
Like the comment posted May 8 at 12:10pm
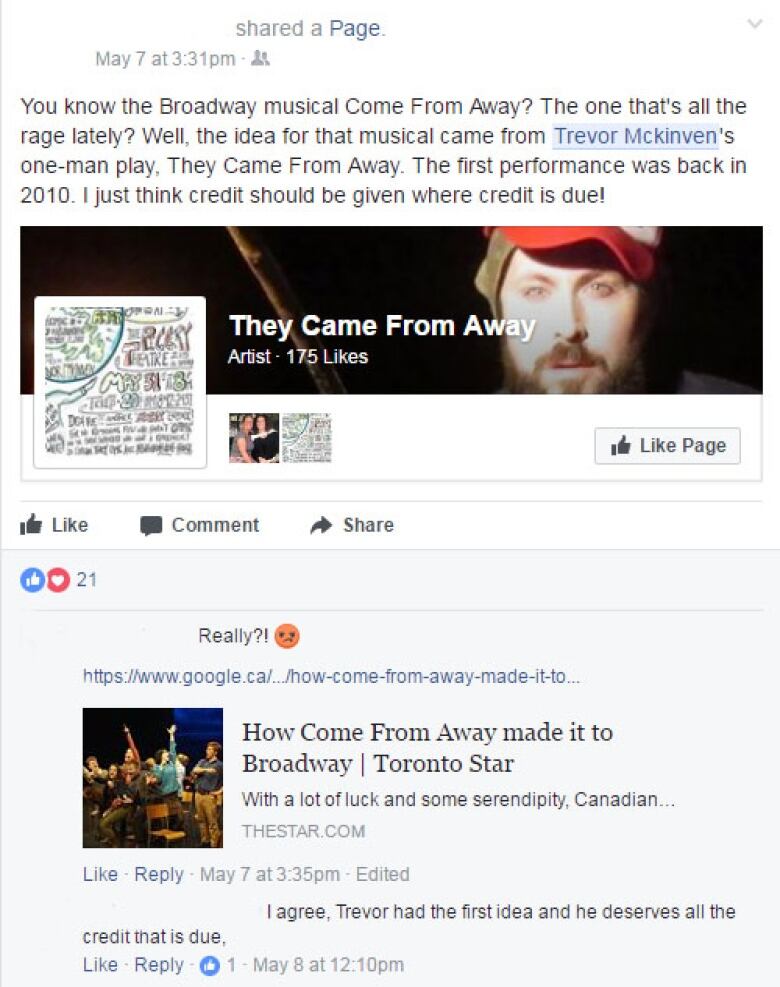coord(100,965)
